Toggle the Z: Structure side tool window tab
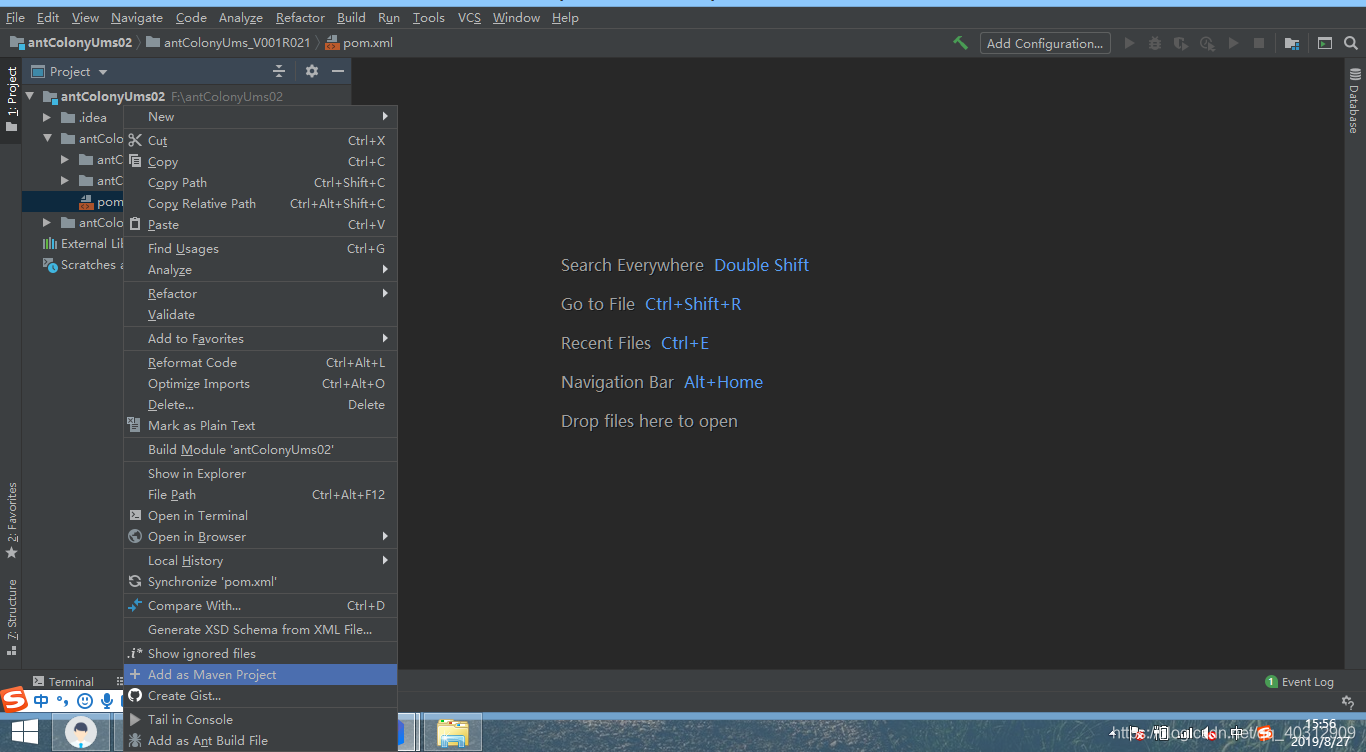 (x=11, y=617)
